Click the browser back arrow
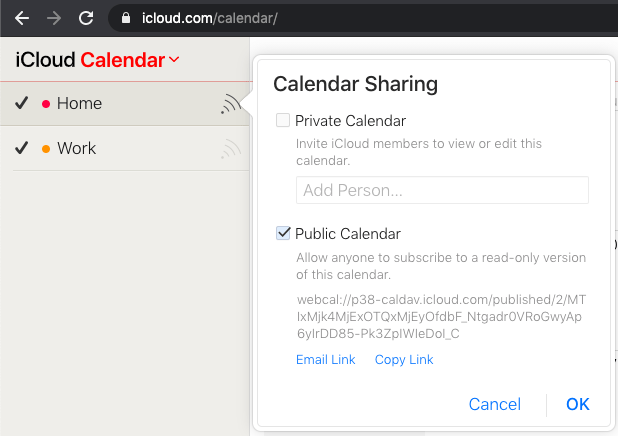 (x=22, y=17)
